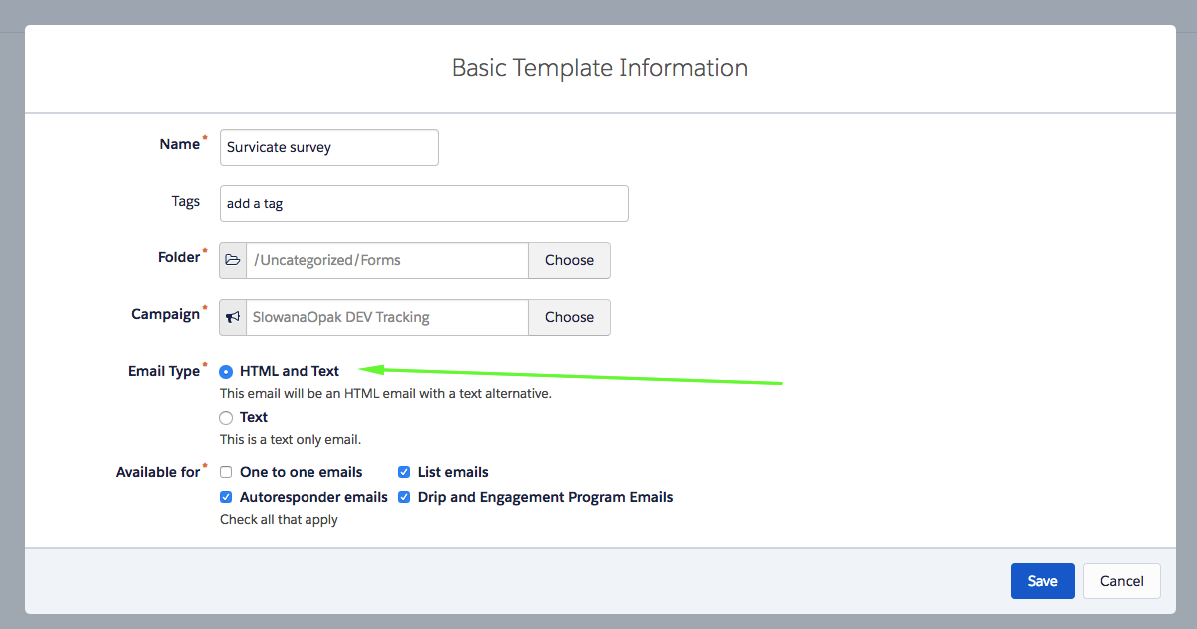Click the megaphone icon beside Campaign field

(233, 317)
